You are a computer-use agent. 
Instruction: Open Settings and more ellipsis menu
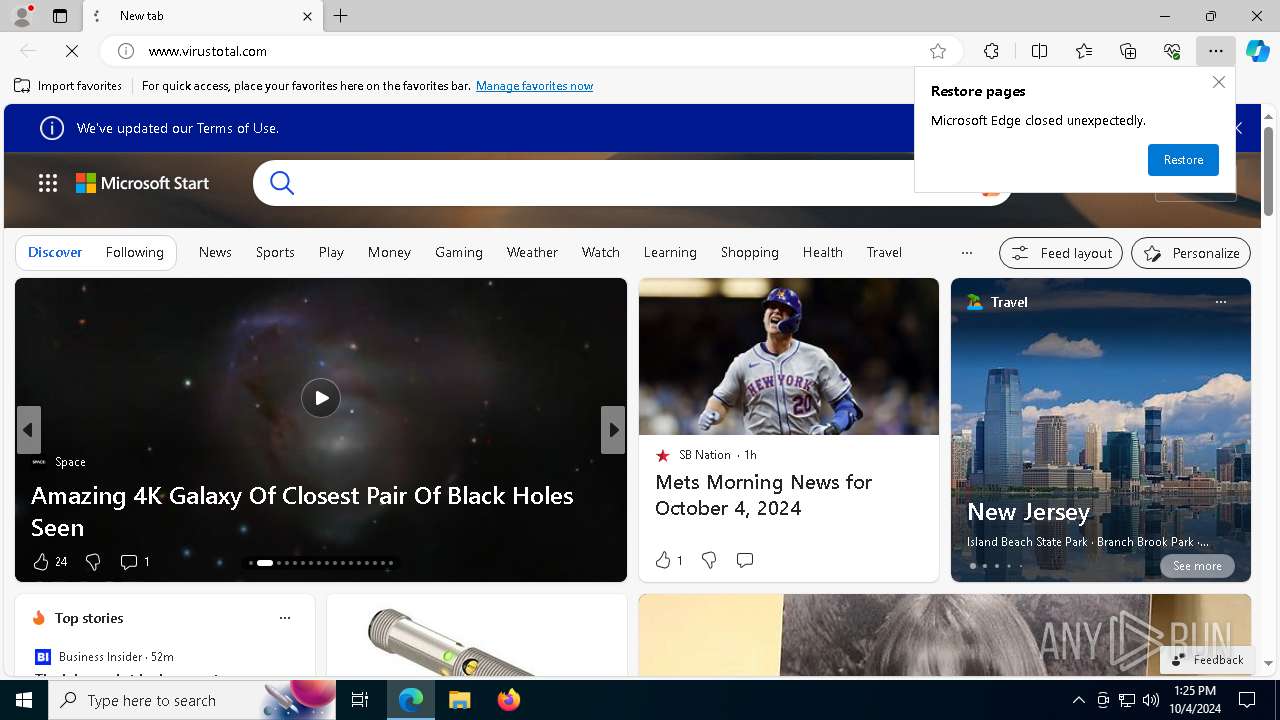point(1216,51)
